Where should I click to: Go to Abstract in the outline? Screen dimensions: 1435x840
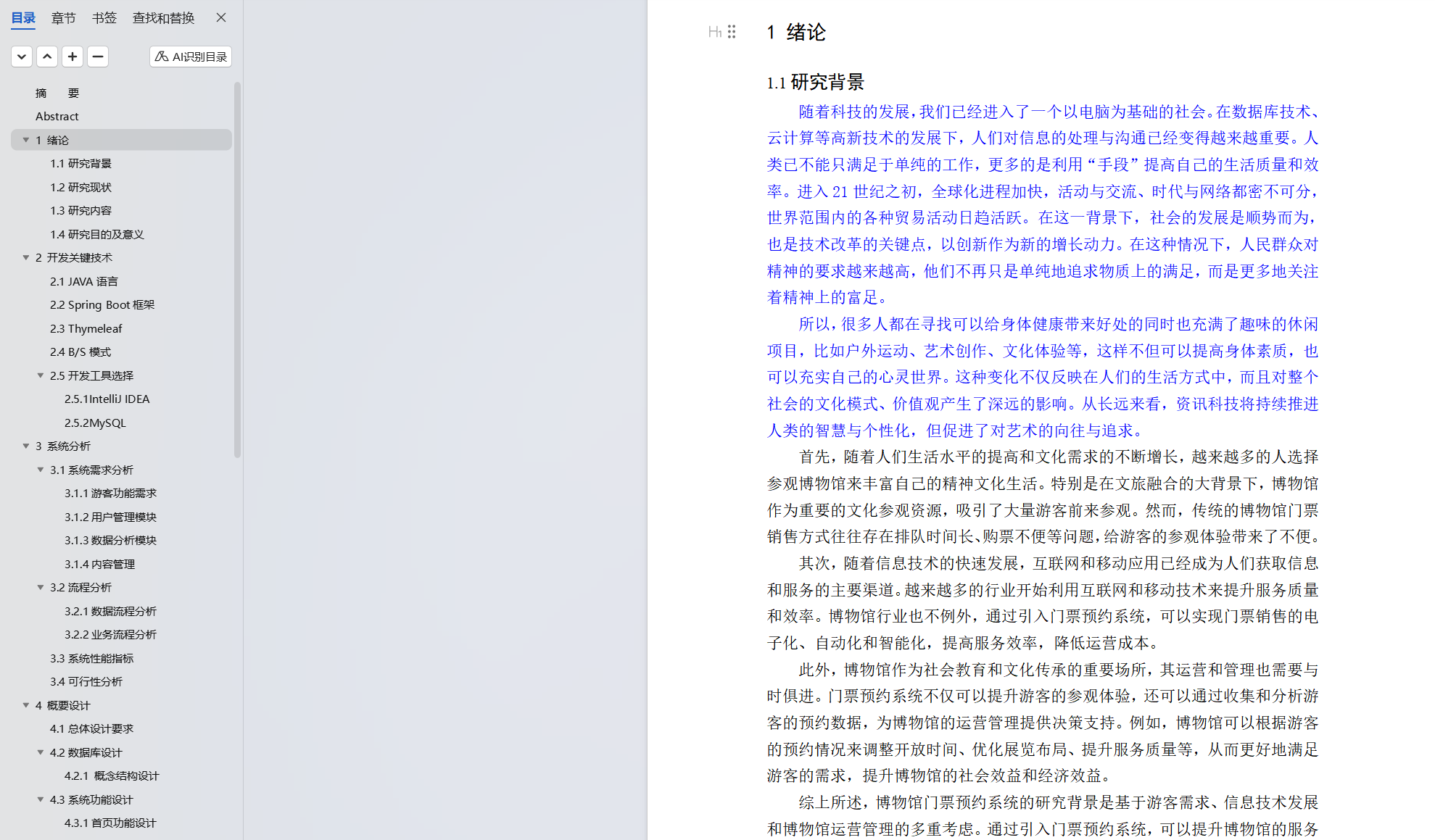(x=57, y=116)
